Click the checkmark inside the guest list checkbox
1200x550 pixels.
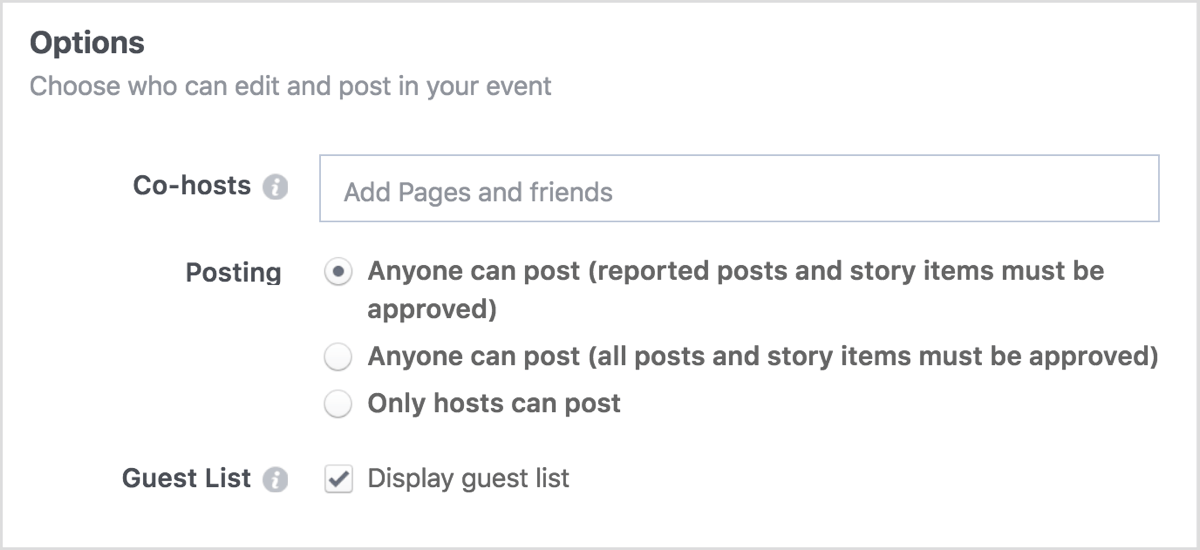339,480
